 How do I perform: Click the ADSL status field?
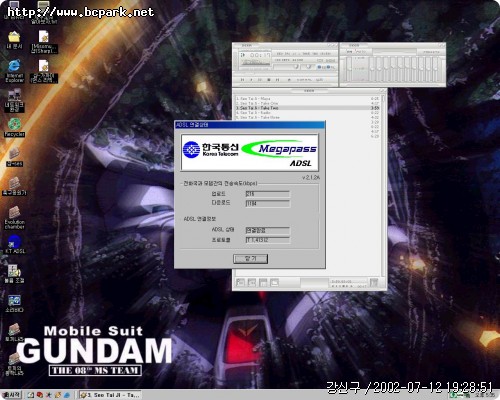coord(268,230)
